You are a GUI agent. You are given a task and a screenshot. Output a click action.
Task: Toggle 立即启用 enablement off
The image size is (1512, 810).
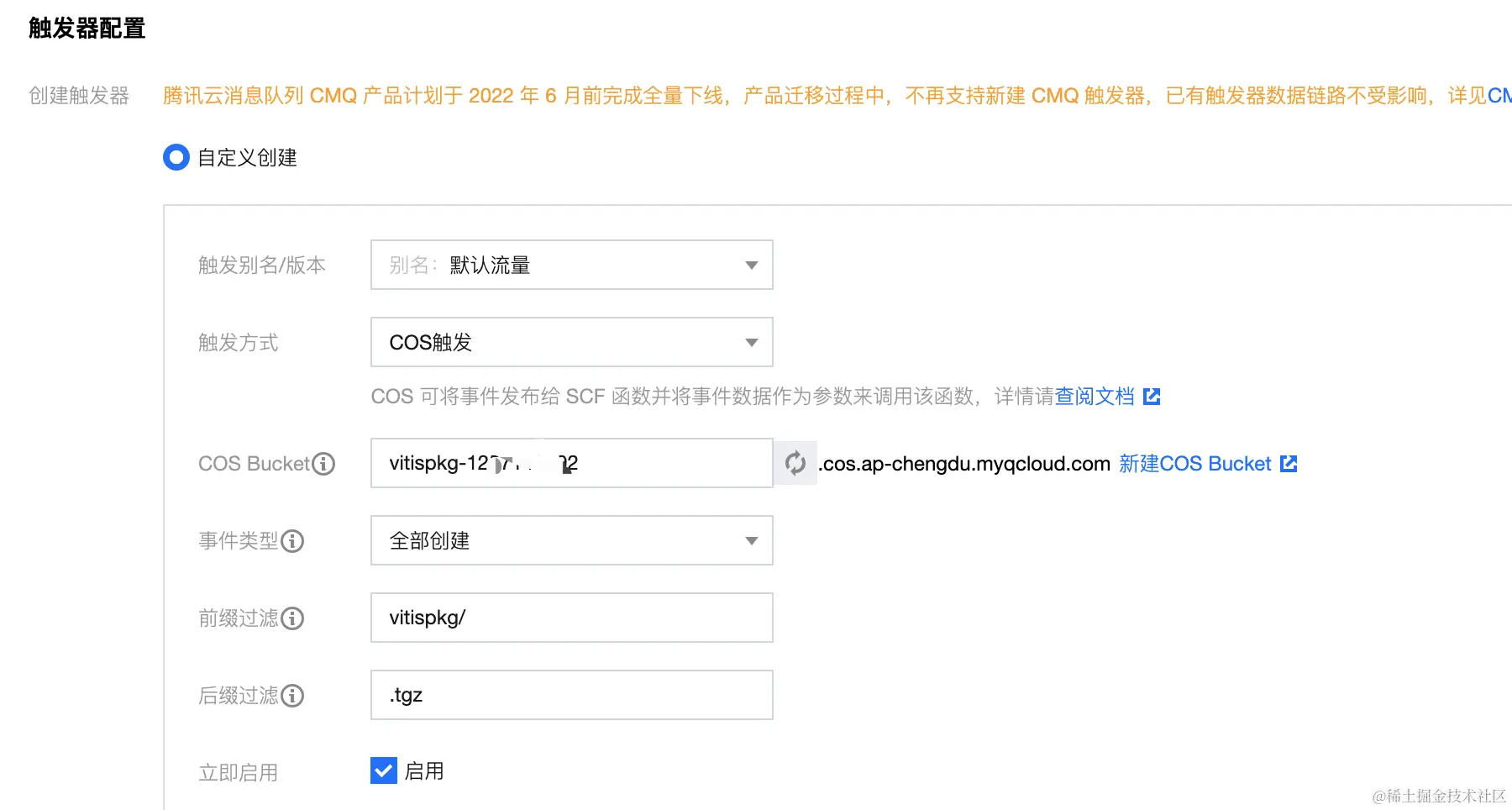[383, 771]
